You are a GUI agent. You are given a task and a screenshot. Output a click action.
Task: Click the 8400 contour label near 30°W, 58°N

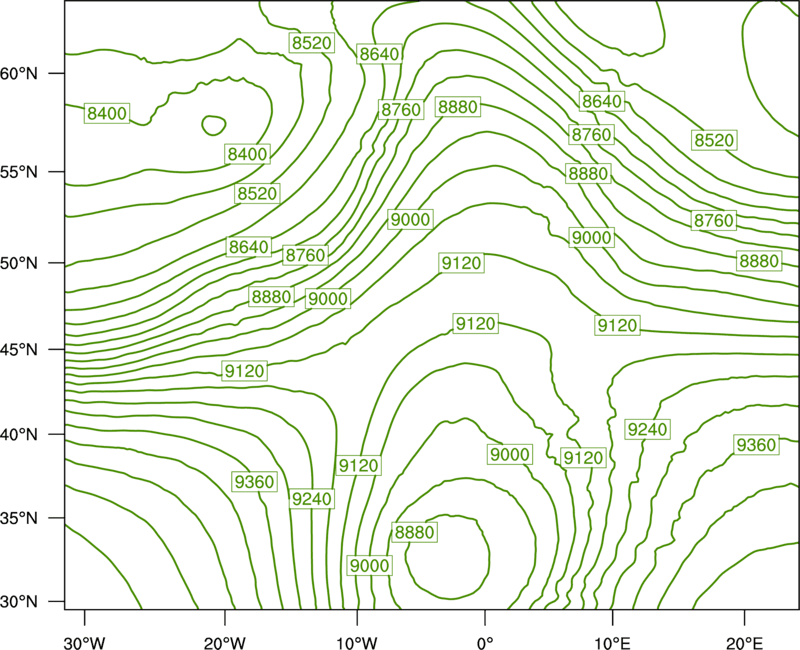[x=107, y=113]
